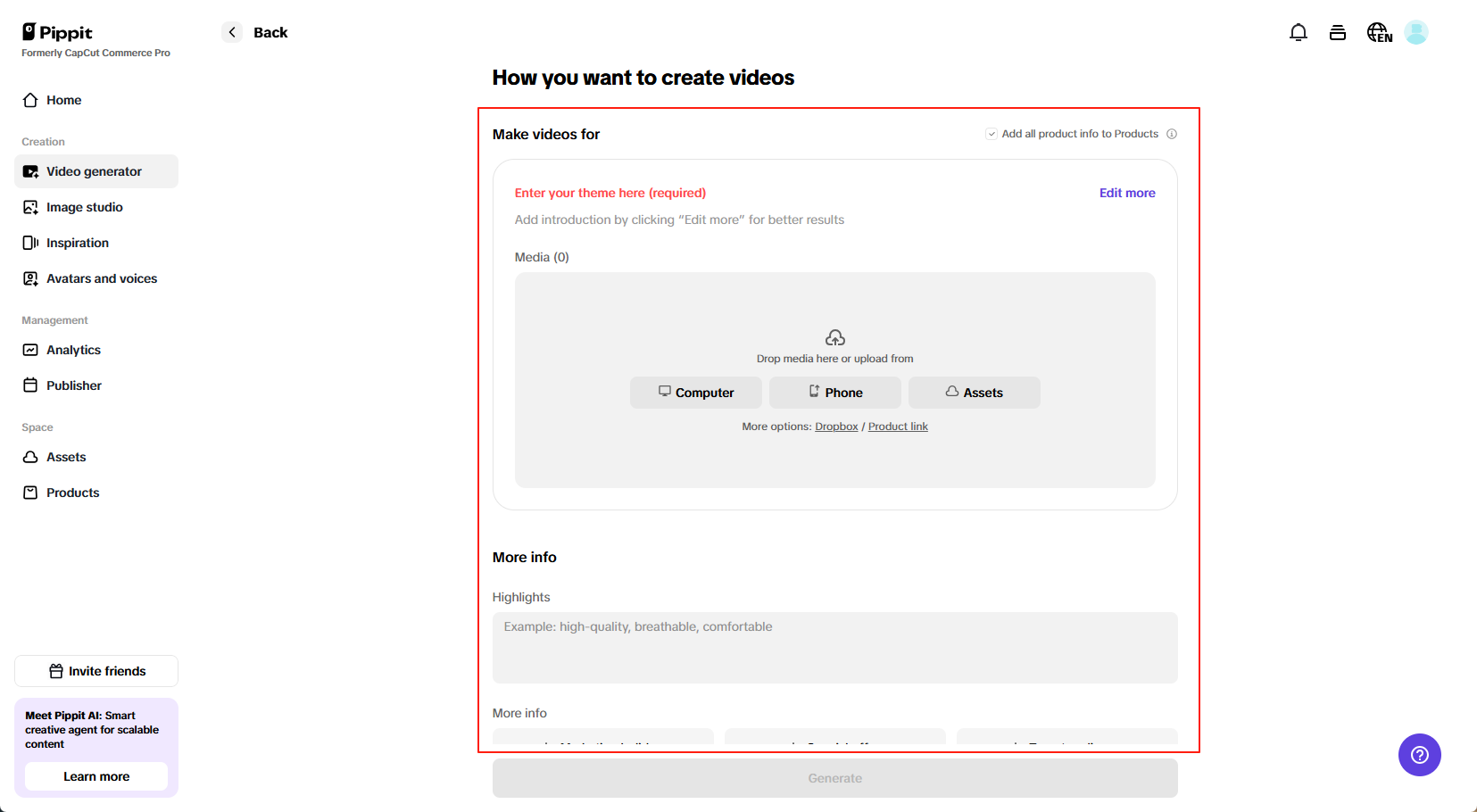Viewport: 1477px width, 812px height.
Task: Select Image studio in the sidebar
Action: coord(84,207)
